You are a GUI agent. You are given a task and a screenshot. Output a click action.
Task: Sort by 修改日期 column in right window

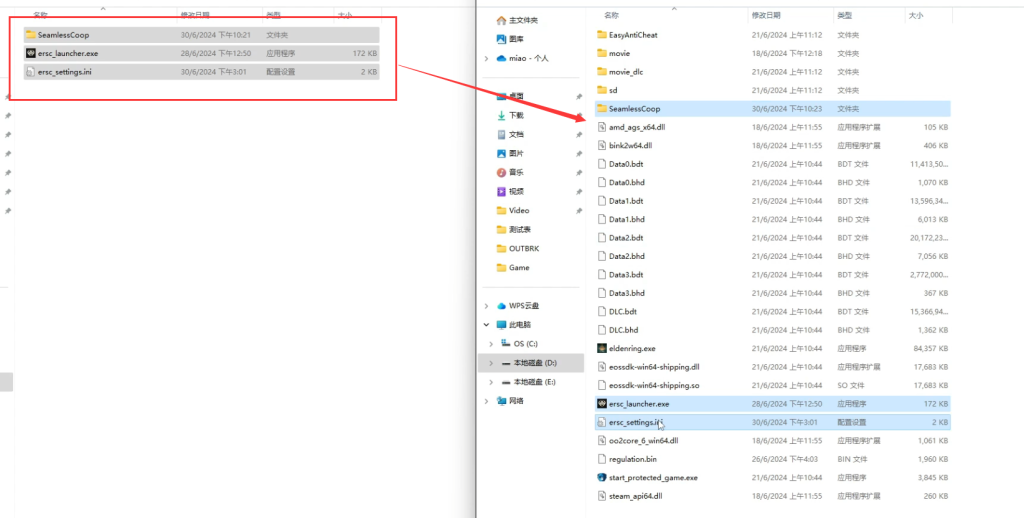(765, 16)
